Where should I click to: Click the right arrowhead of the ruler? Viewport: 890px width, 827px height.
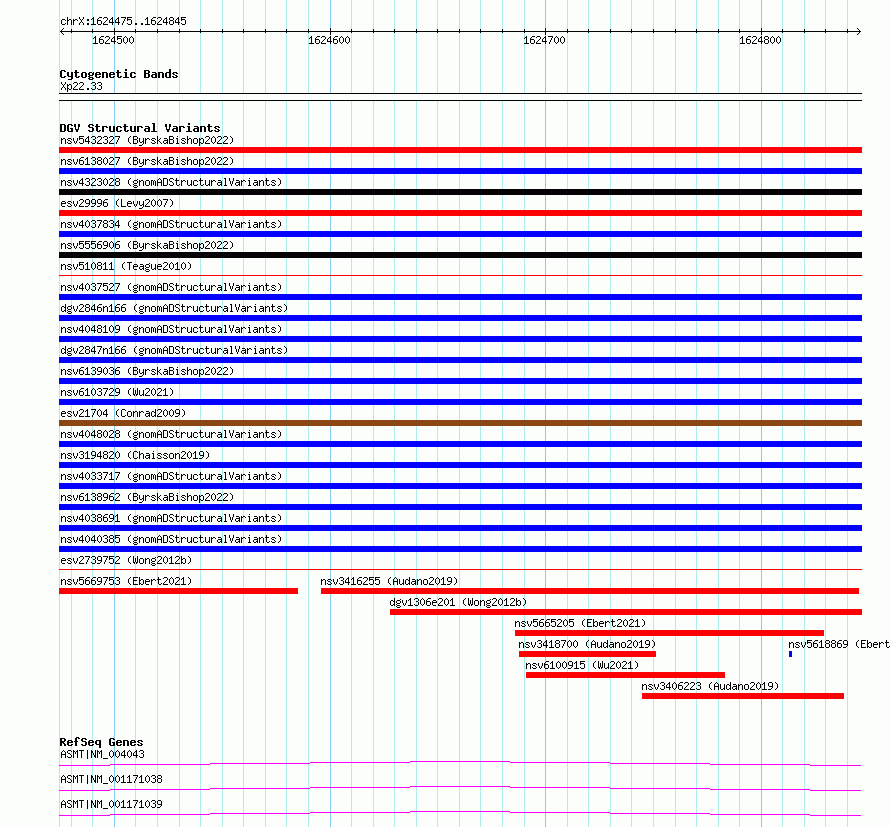[858, 31]
